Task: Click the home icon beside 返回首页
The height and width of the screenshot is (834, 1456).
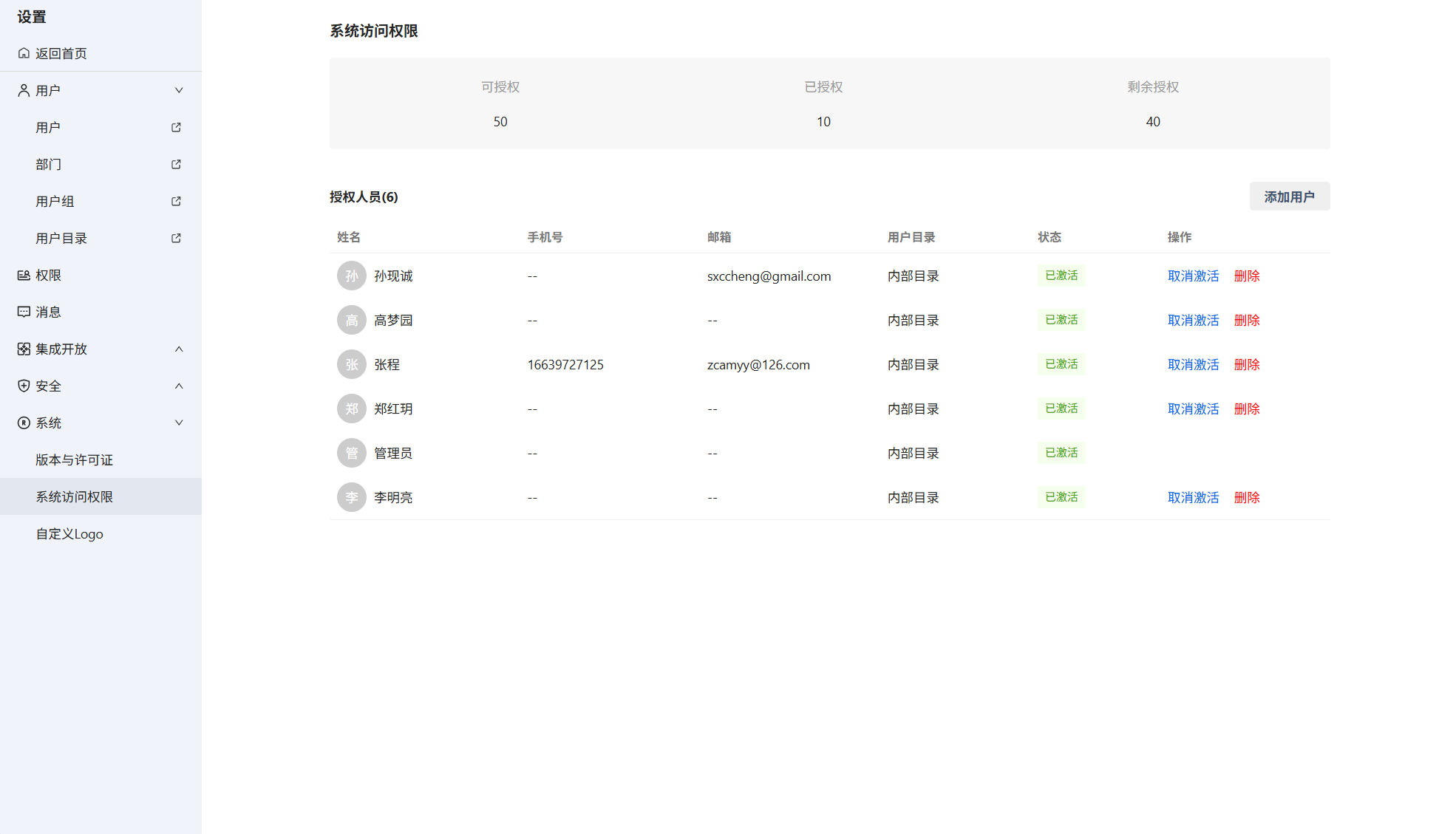Action: (x=24, y=53)
